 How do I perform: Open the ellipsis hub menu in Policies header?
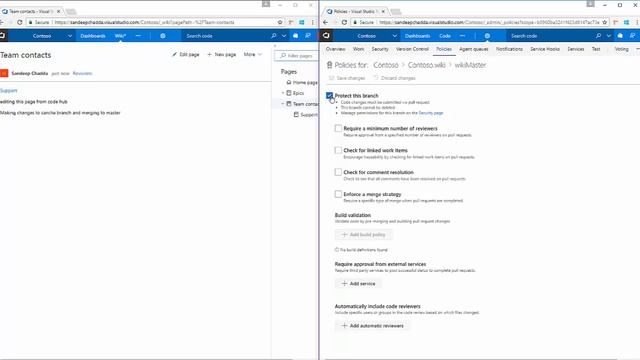tap(462, 36)
